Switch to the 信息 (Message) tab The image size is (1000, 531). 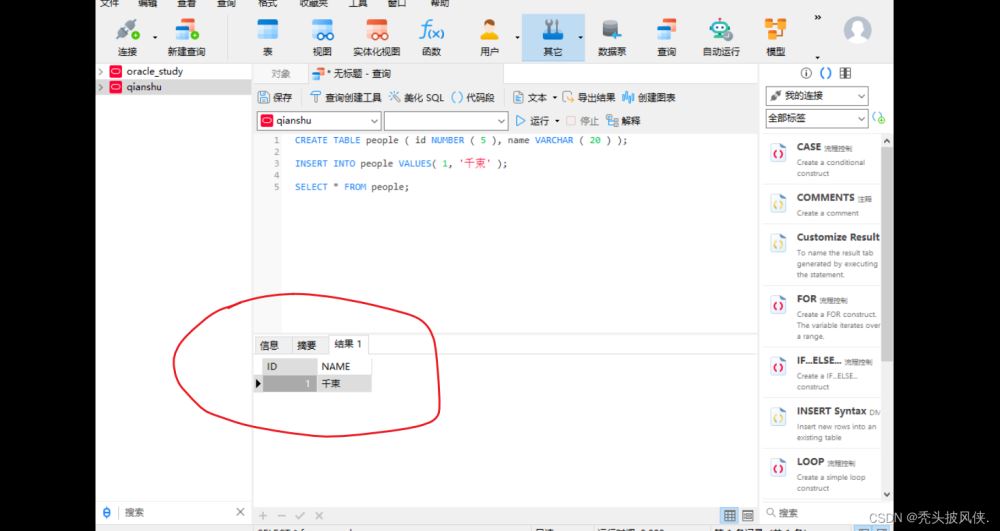(269, 345)
